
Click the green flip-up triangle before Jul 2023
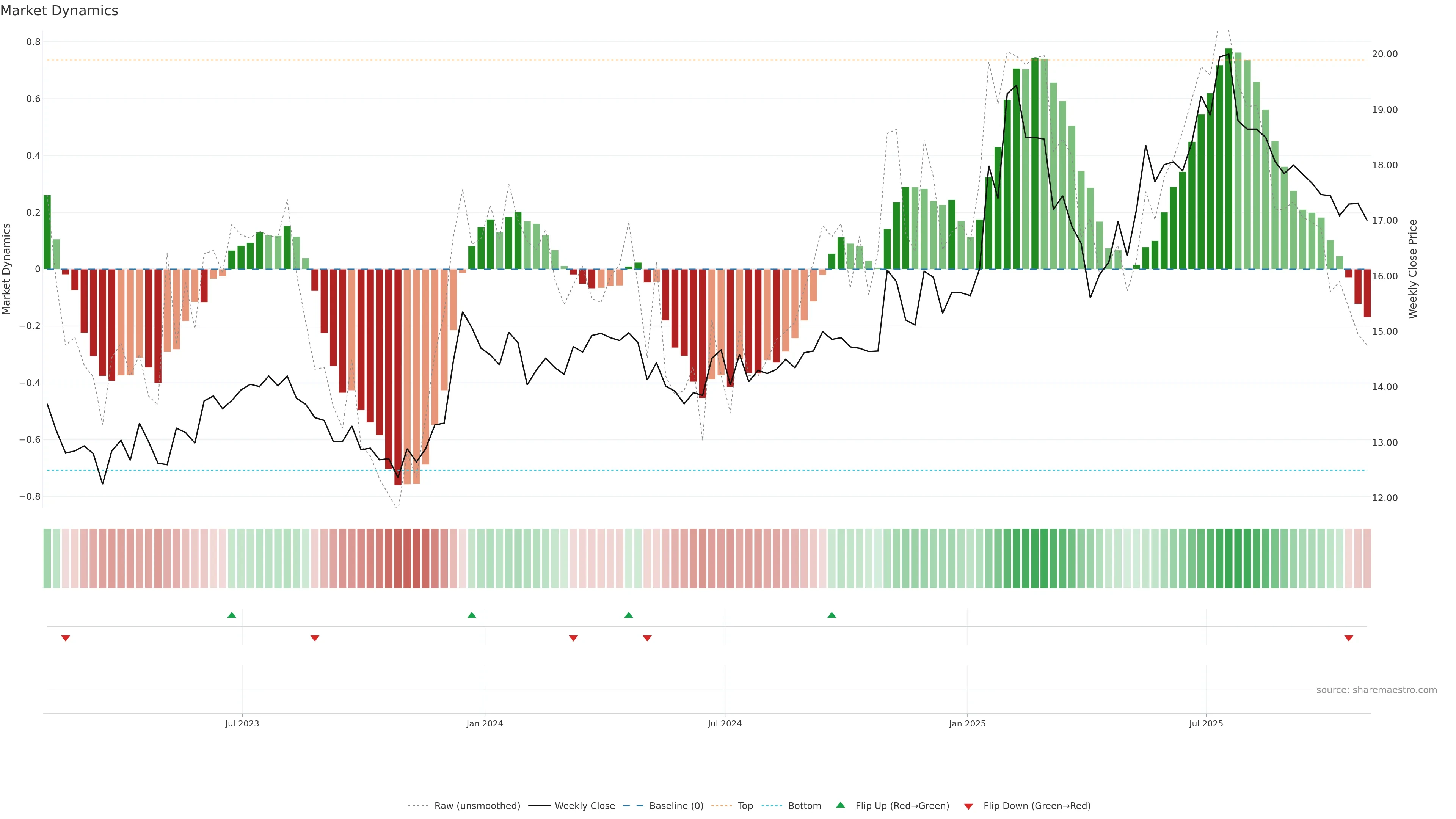(x=232, y=615)
